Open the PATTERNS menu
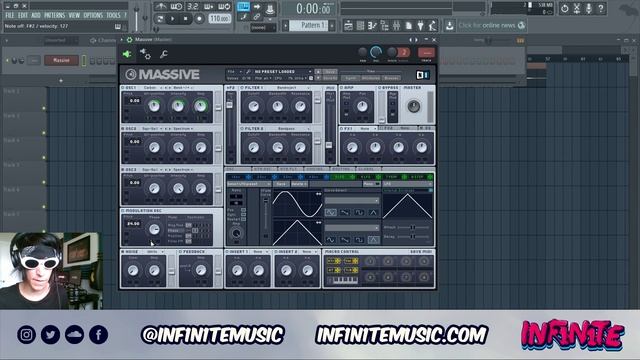 pyautogui.click(x=54, y=16)
